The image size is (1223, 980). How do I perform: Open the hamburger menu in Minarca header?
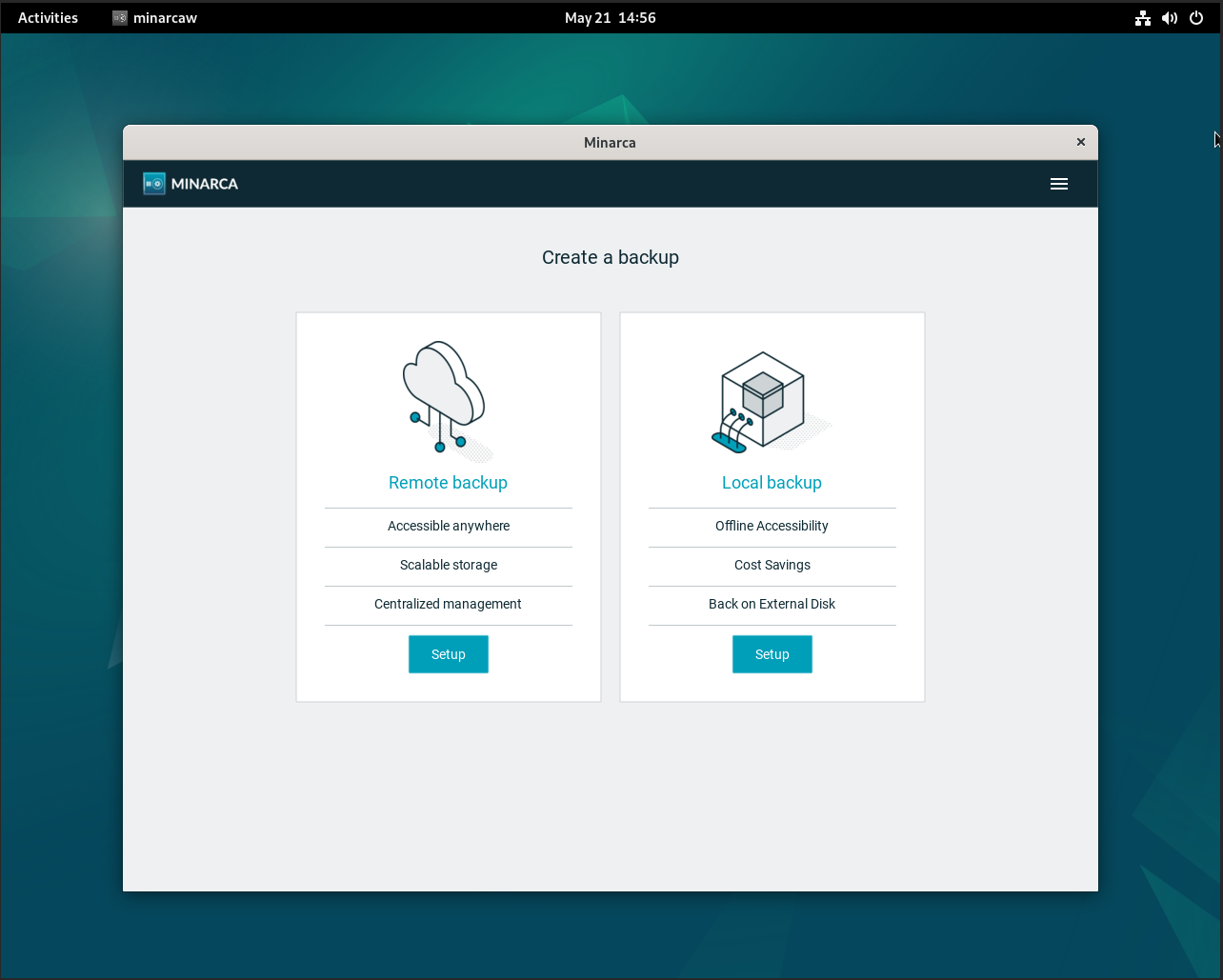(x=1058, y=184)
